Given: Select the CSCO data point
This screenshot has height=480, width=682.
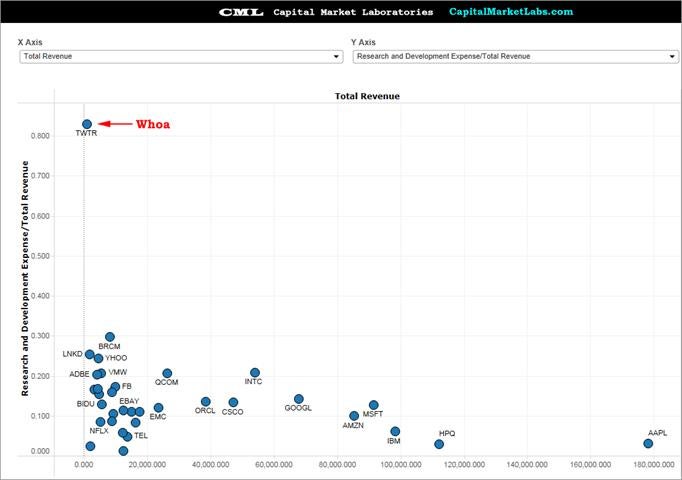Looking at the screenshot, I should pyautogui.click(x=233, y=402).
